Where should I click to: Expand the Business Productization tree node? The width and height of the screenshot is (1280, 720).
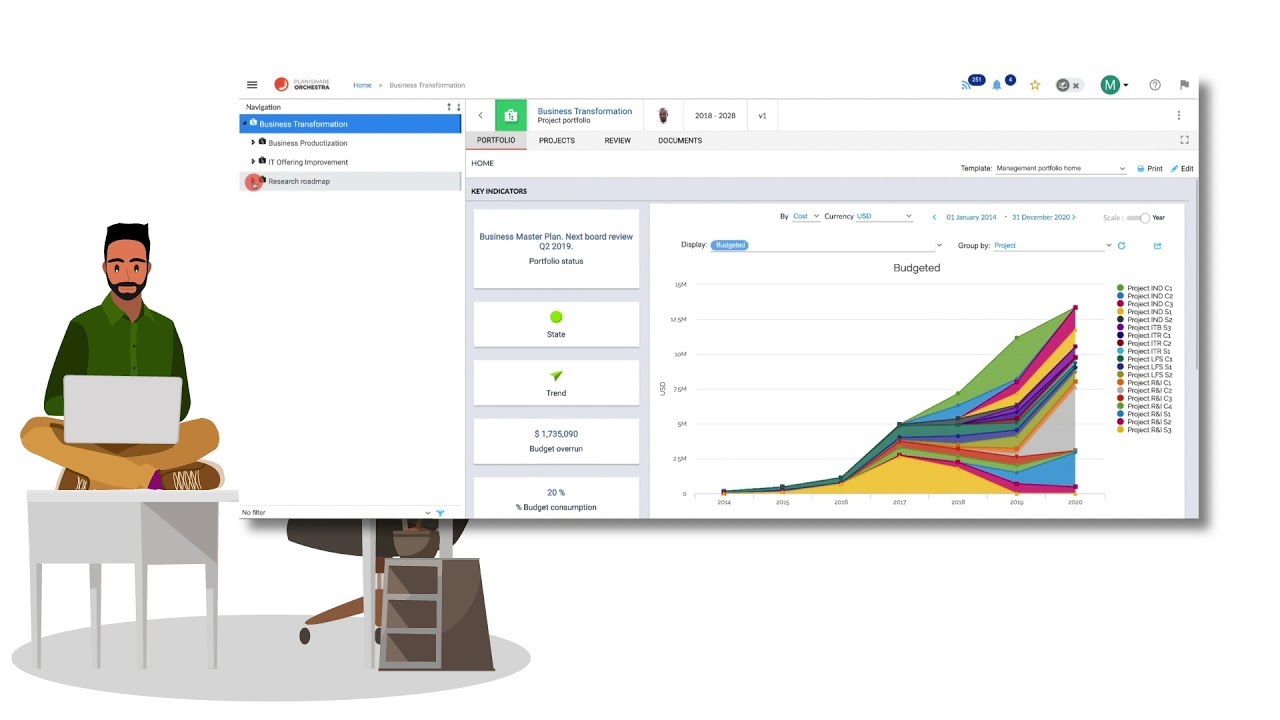coord(253,143)
